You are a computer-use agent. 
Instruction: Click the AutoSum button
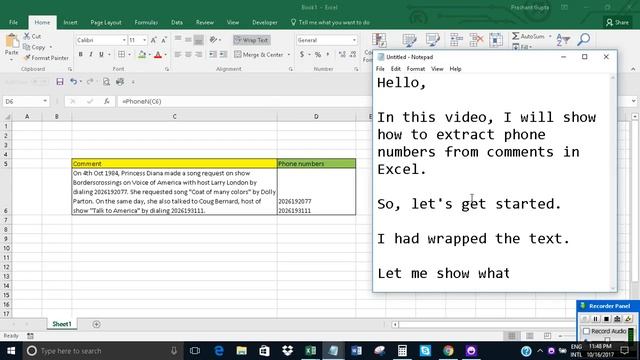[529, 36]
